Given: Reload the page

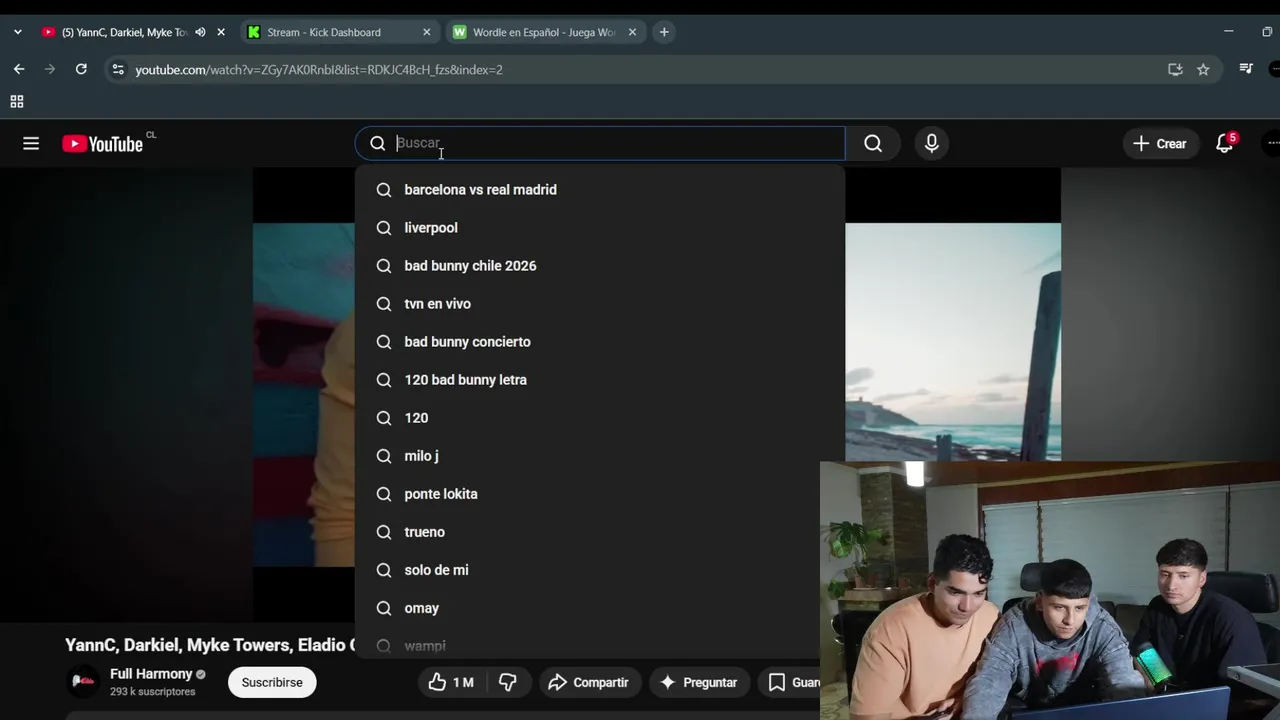Looking at the screenshot, I should 81,69.
